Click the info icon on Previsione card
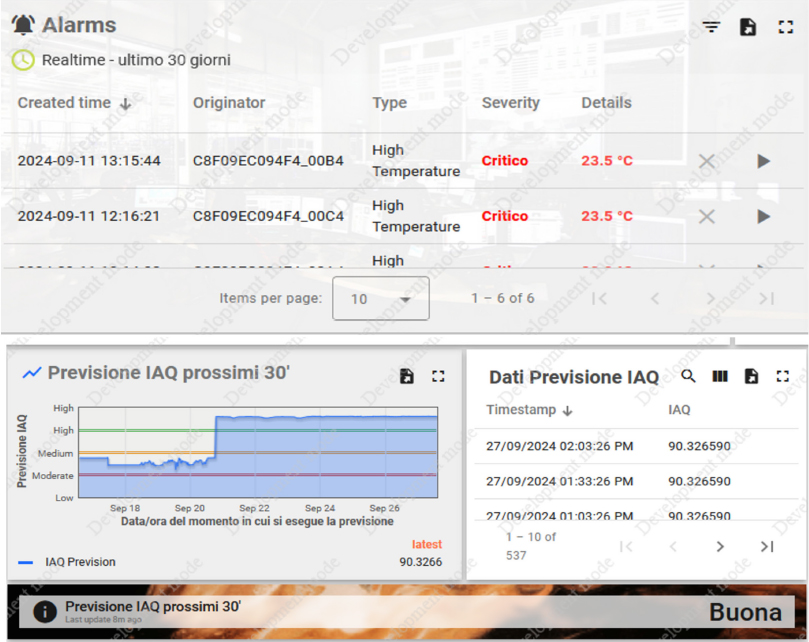Image resolution: width=809 pixels, height=642 pixels. click(44, 612)
